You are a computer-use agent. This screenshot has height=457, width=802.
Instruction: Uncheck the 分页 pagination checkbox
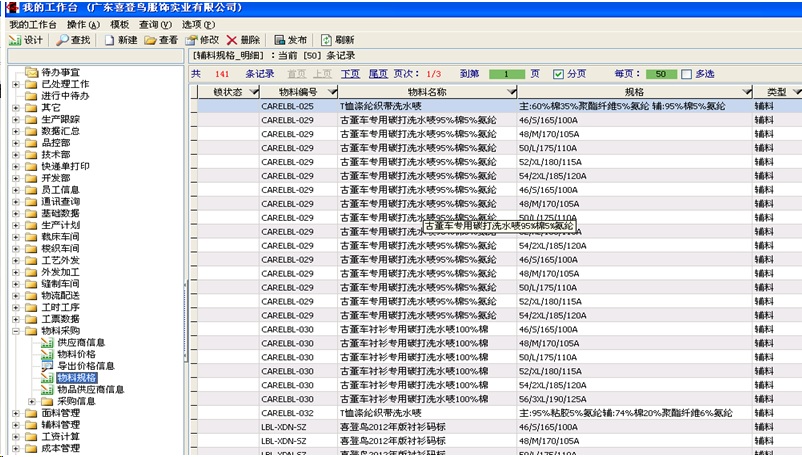coord(559,74)
